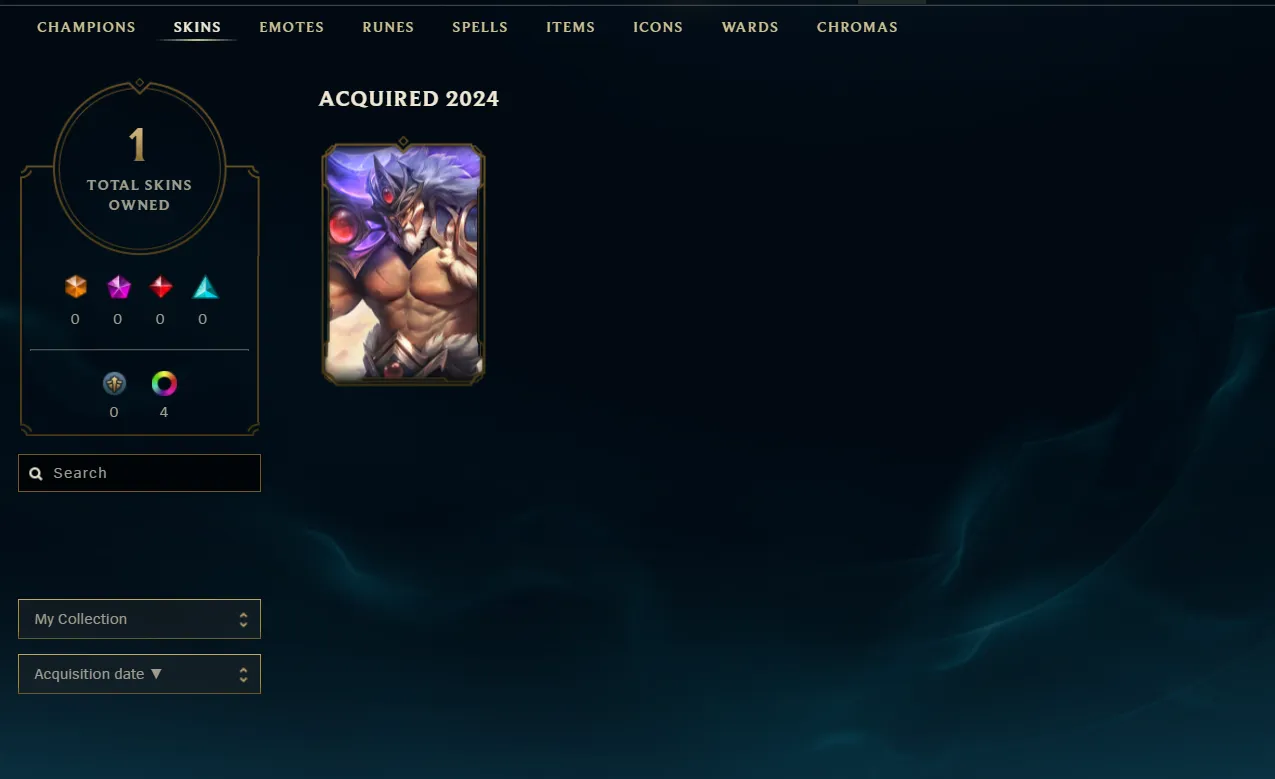This screenshot has width=1275, height=779.
Task: Select the acquired 2024 skin thumbnail
Action: (403, 263)
